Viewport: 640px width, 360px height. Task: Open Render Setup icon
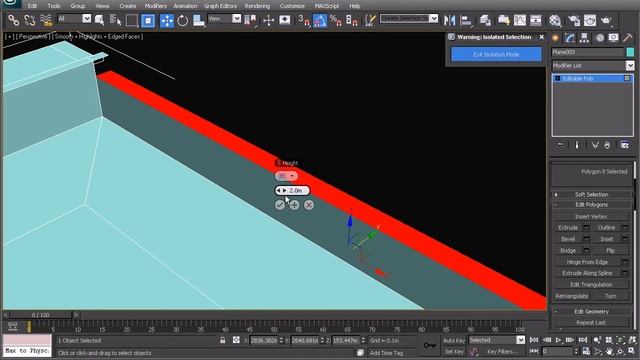point(575,20)
